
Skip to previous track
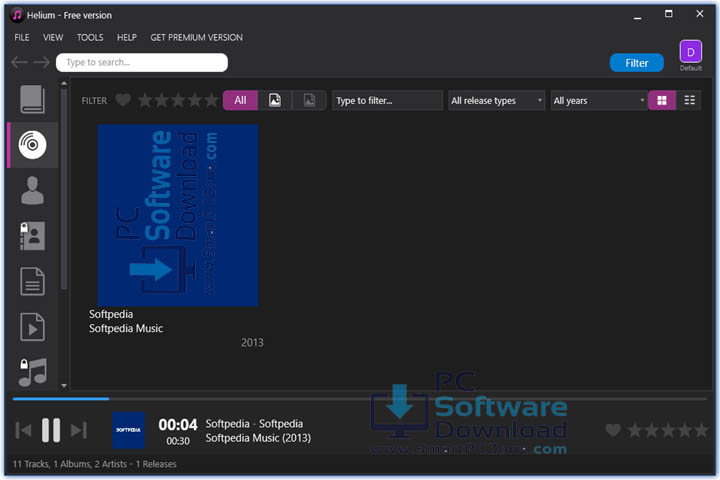pos(23,430)
